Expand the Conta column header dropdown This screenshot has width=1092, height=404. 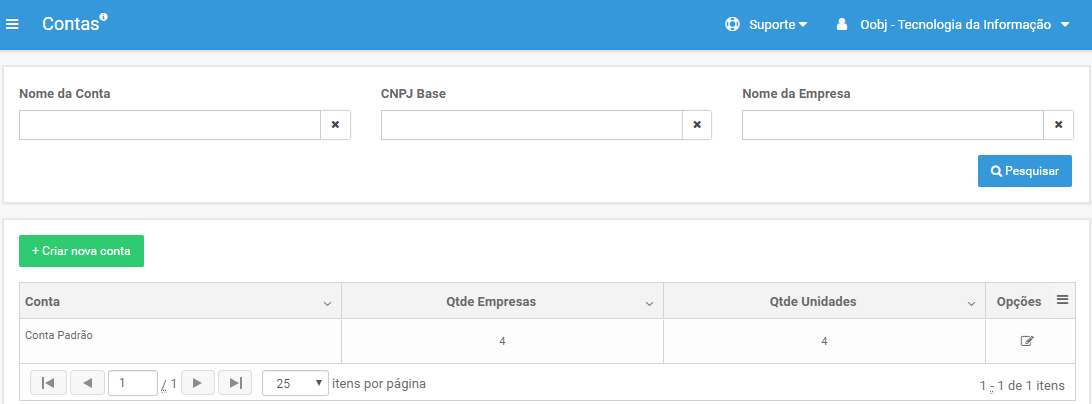pos(327,304)
